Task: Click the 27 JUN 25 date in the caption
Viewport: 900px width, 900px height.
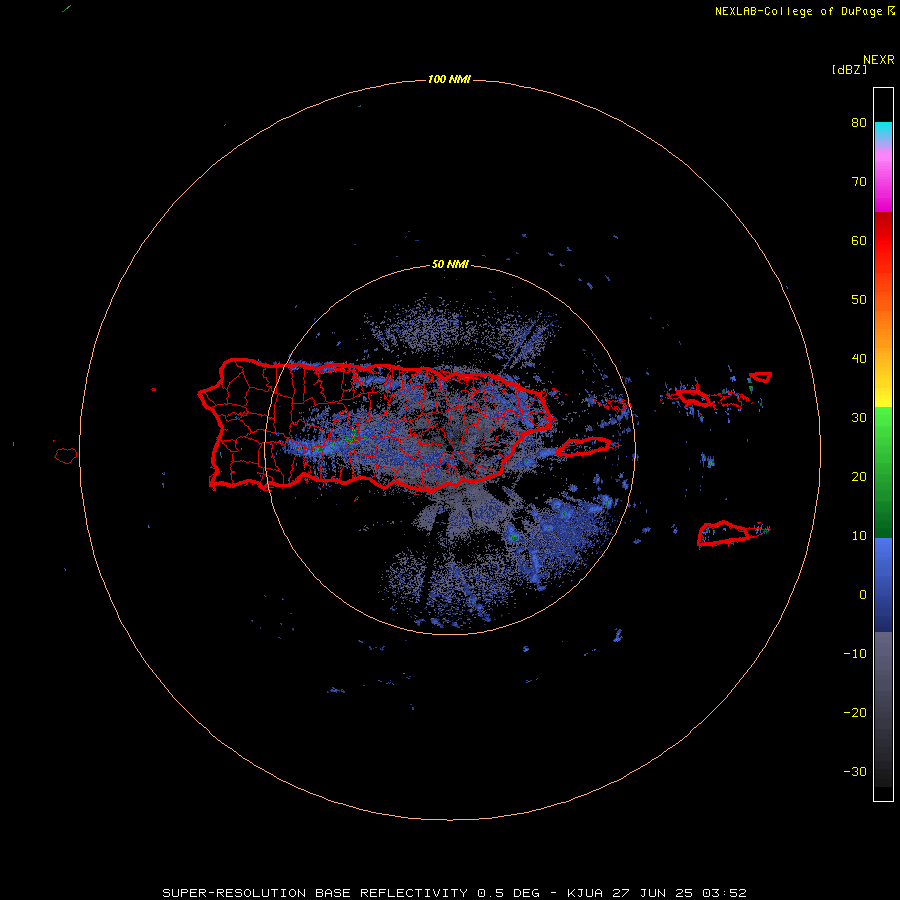Action: pos(655,893)
